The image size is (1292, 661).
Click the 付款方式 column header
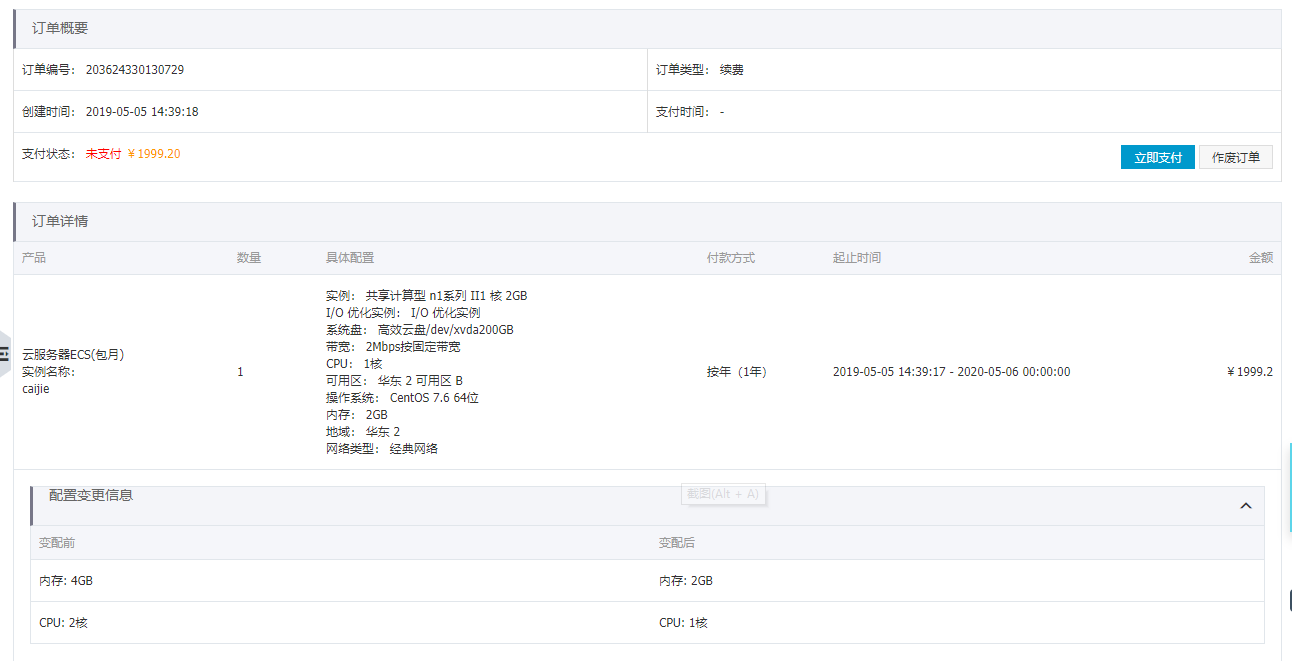pyautogui.click(x=730, y=258)
